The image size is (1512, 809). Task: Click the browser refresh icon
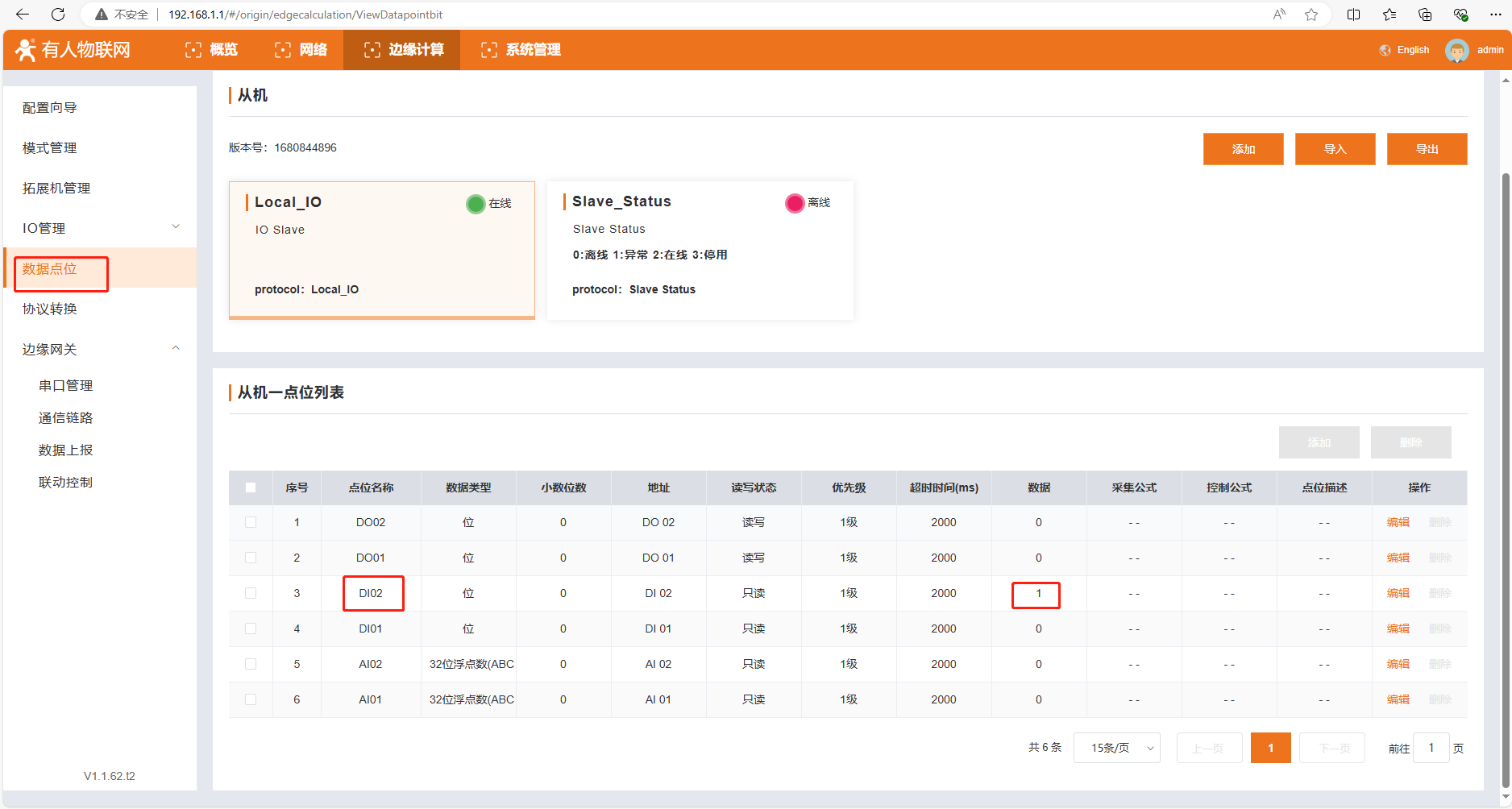coord(58,15)
